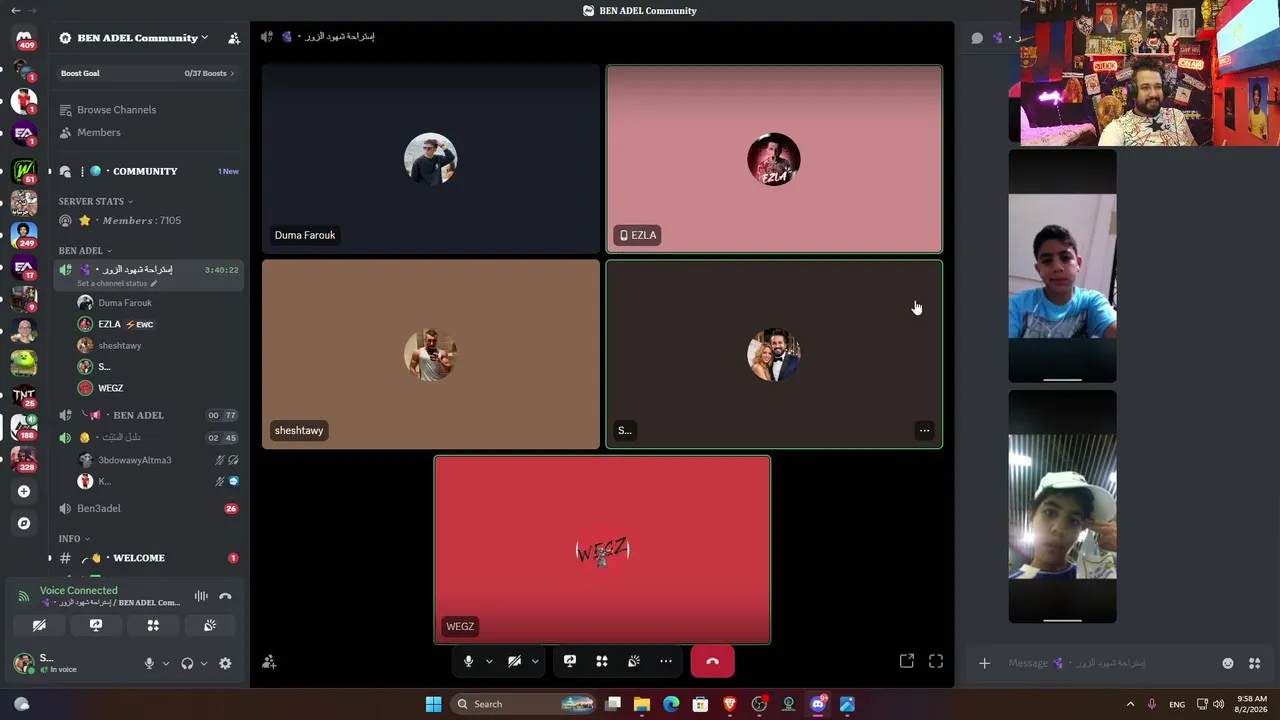Focus the Duma Farouk video tile
This screenshot has height=720, width=1280.
point(431,159)
